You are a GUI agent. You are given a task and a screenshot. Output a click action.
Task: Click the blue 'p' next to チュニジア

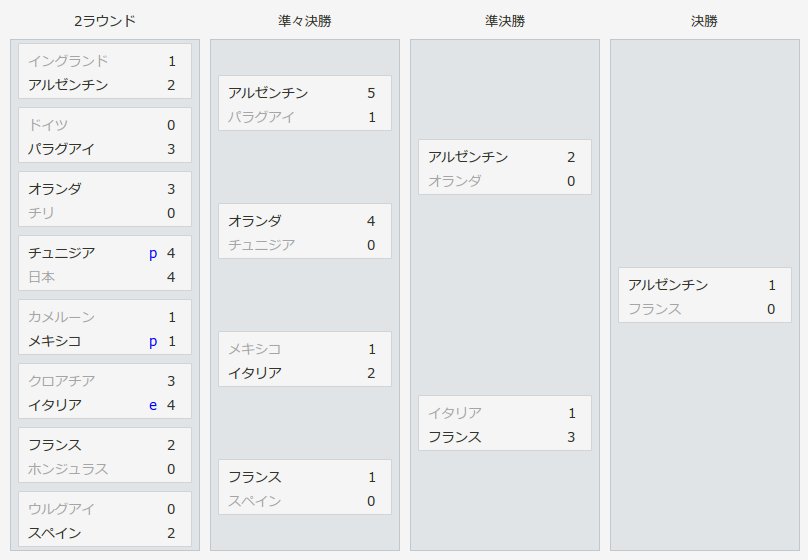(x=153, y=253)
